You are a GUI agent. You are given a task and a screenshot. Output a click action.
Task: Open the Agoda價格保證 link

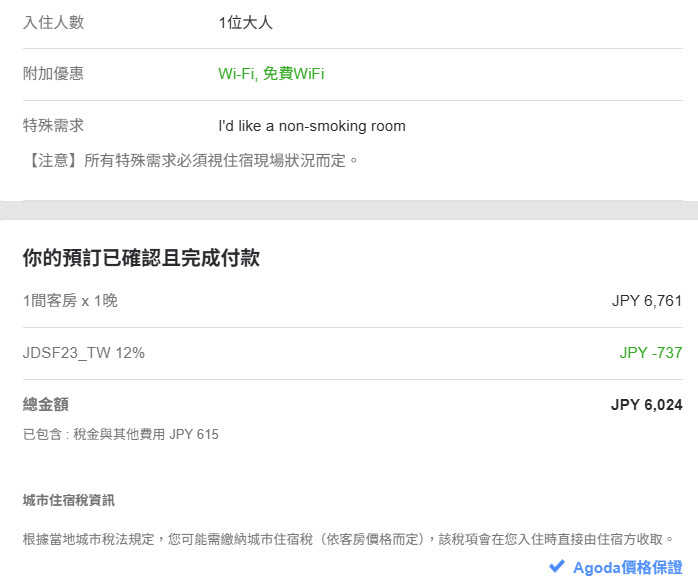pyautogui.click(x=627, y=568)
